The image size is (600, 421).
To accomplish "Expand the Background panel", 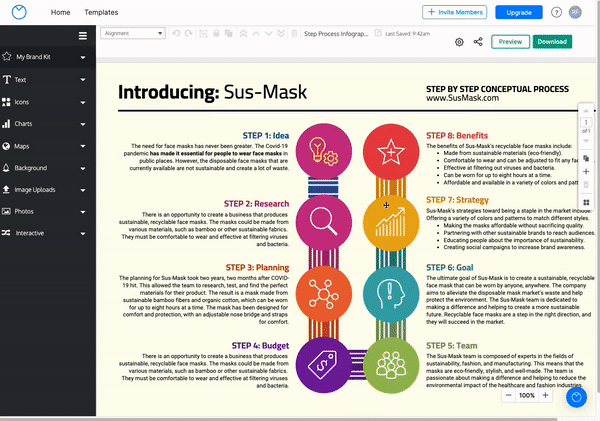I will coord(48,168).
